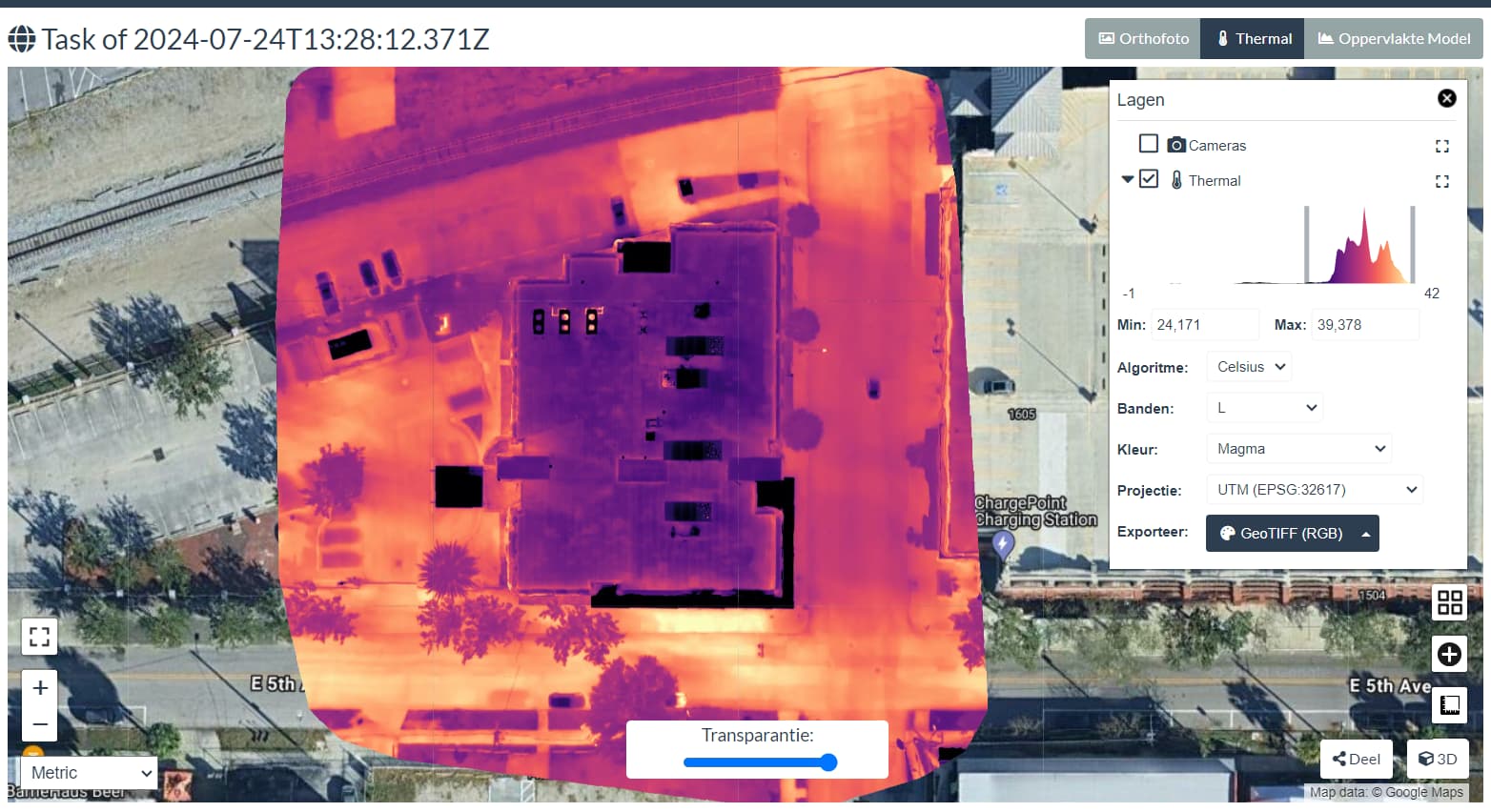Viewport: 1491px width, 812px height.
Task: Click the Deel share button
Action: 1356,759
